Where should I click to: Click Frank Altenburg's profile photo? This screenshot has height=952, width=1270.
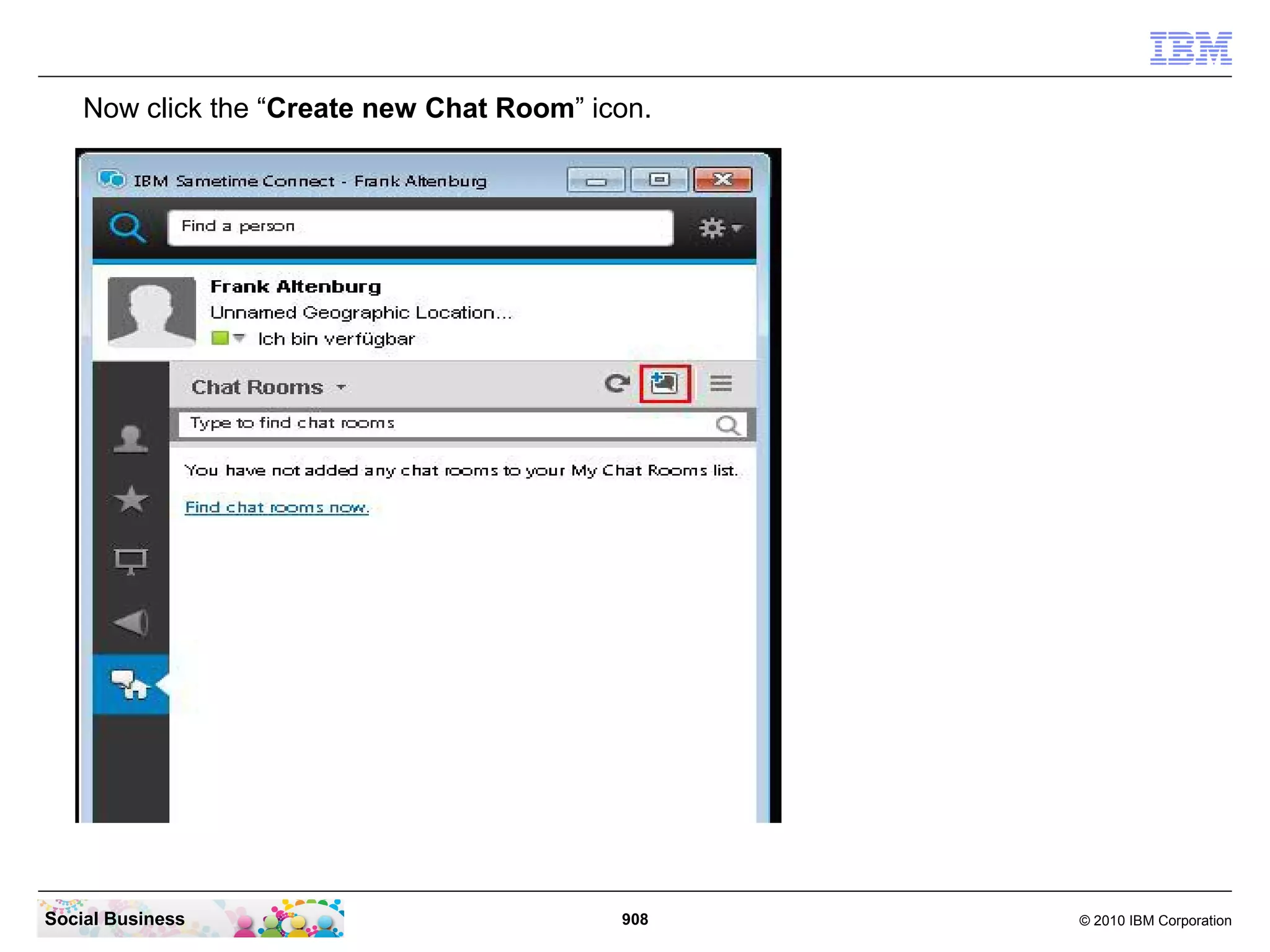(151, 312)
